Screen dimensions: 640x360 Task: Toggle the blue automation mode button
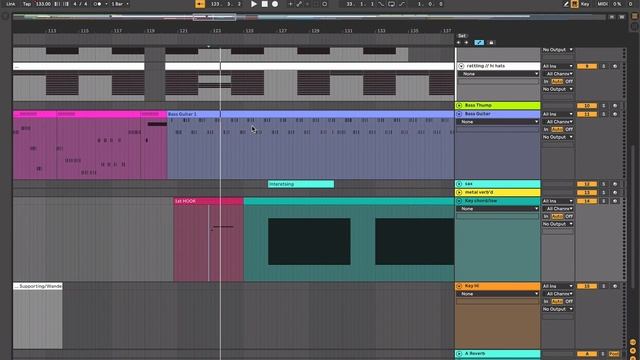point(479,42)
